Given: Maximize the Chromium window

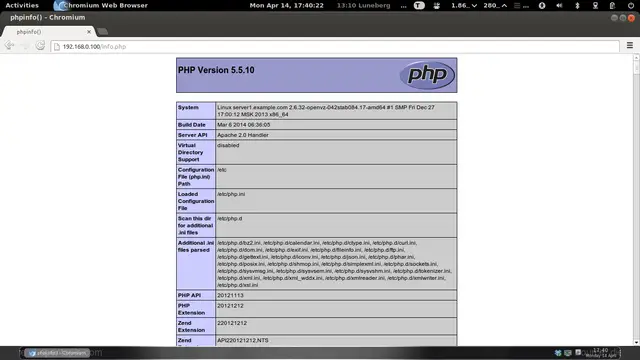Looking at the screenshot, I should (622, 18).
